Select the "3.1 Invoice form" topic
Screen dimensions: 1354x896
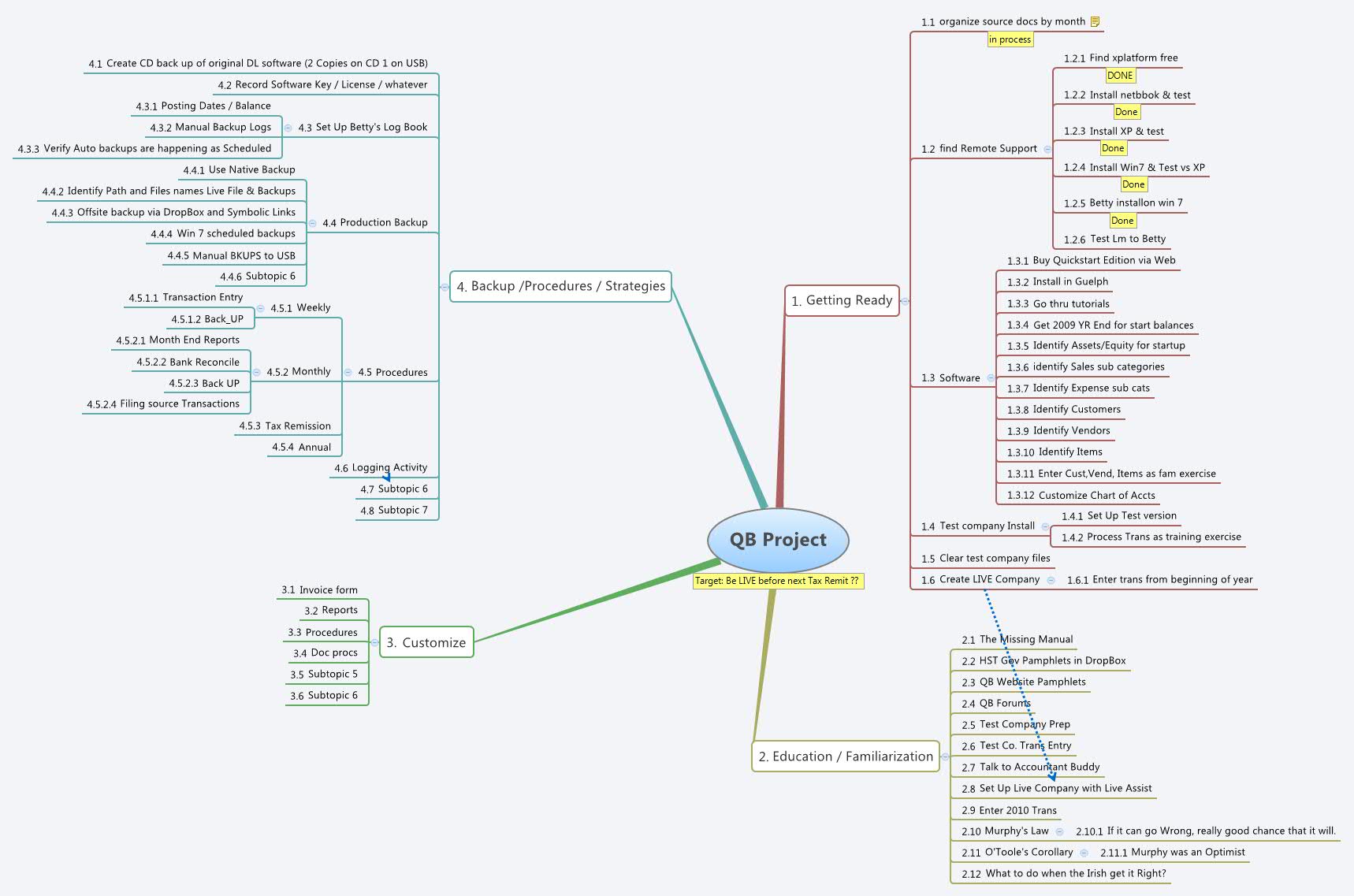319,589
